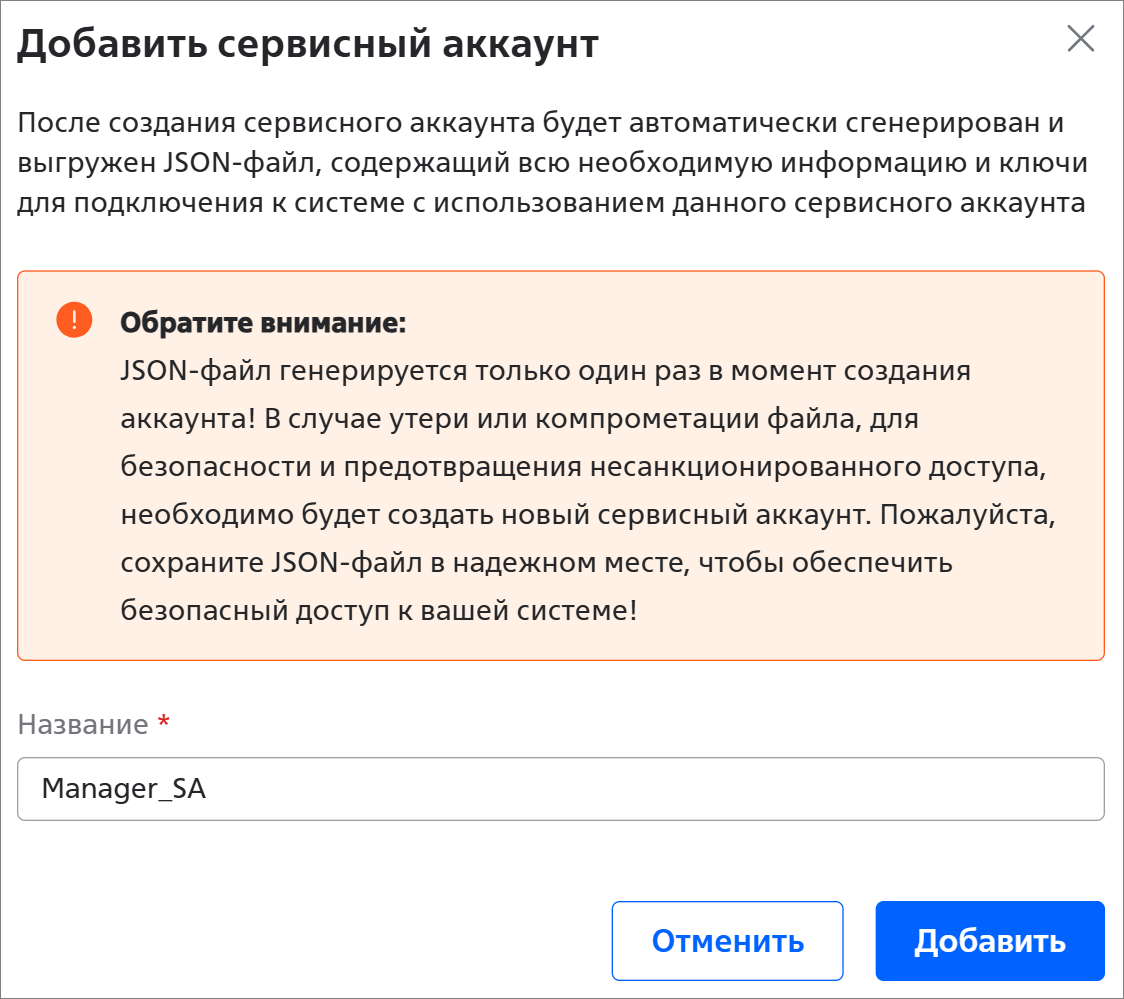Click the red required asterisk
This screenshot has height=999, width=1124.
(164, 724)
